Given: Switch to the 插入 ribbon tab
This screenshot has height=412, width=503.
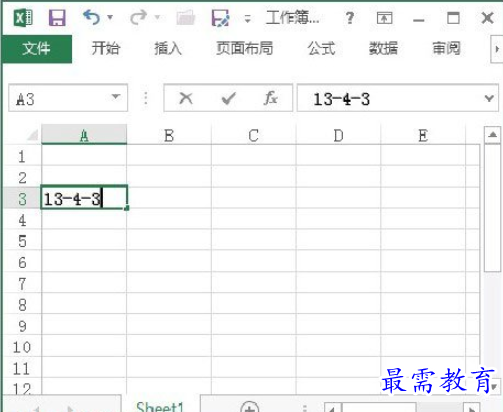Looking at the screenshot, I should [168, 48].
